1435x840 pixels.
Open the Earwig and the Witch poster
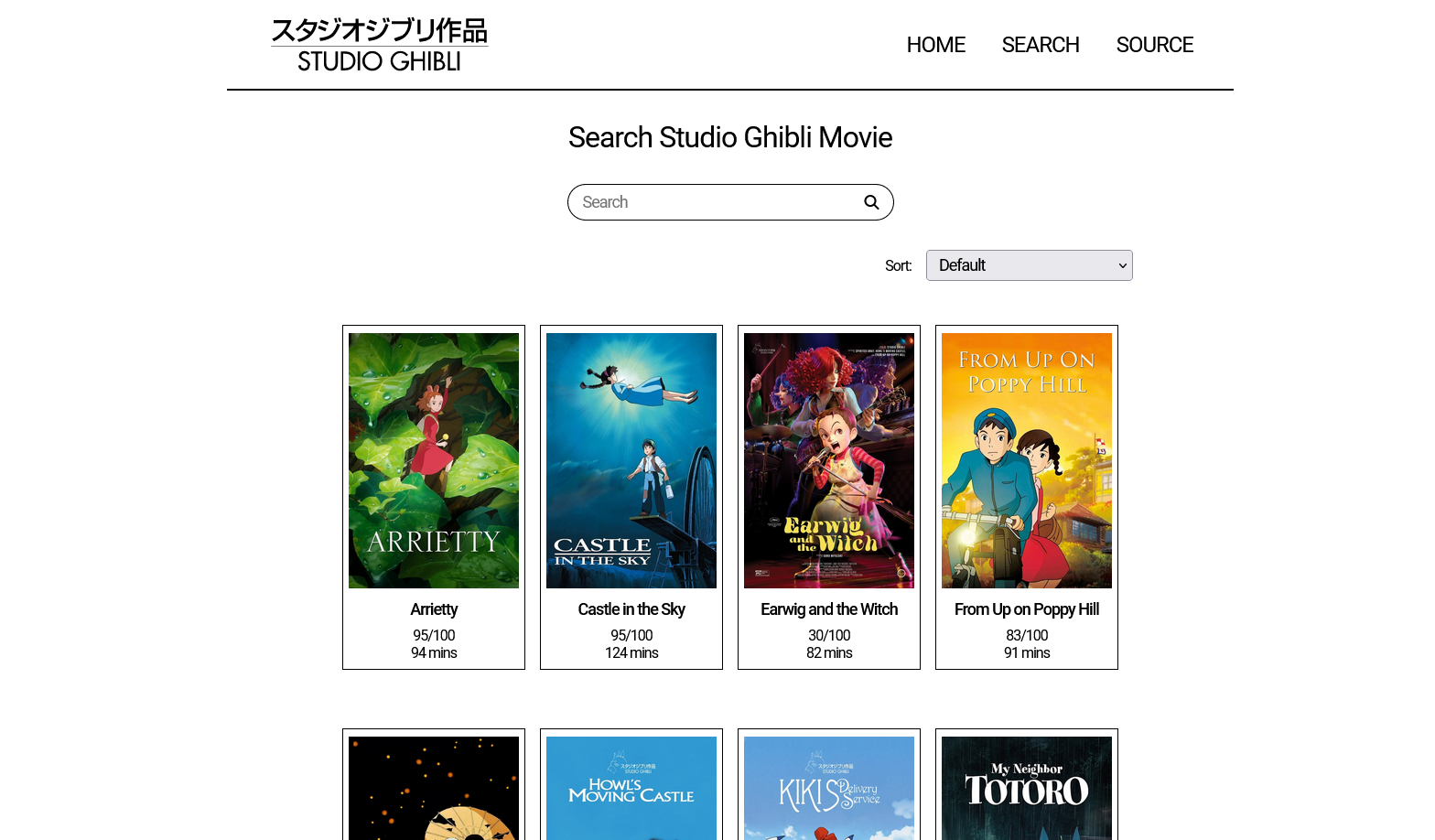pos(829,460)
